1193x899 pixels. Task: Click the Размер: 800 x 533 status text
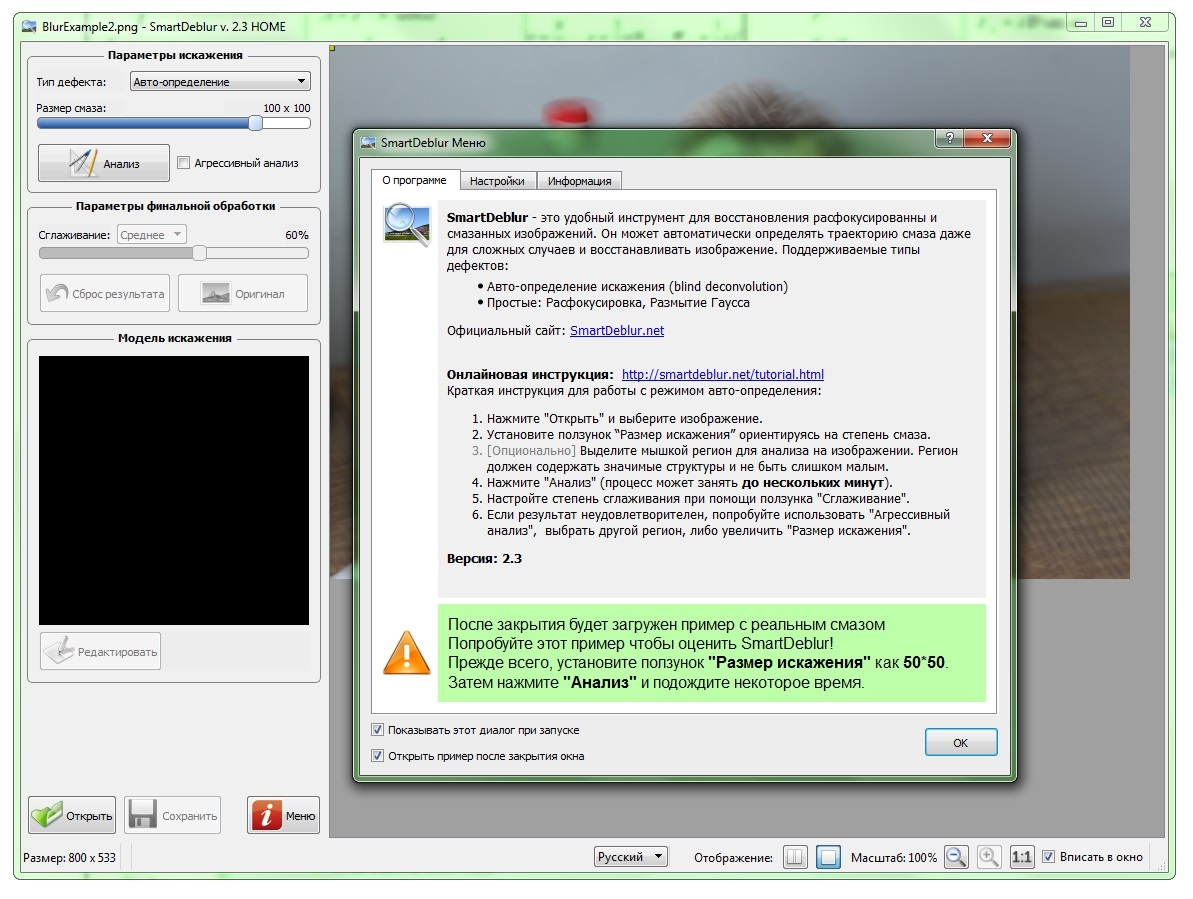coord(69,857)
